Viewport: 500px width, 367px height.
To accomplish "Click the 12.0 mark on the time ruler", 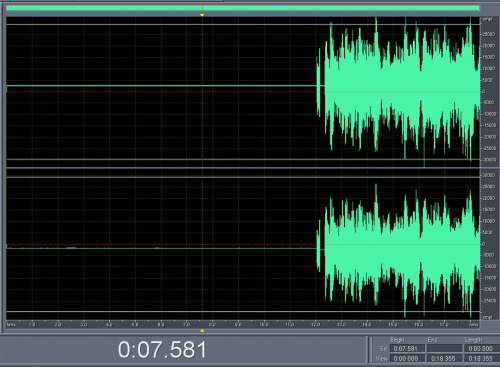I will coord(315,324).
